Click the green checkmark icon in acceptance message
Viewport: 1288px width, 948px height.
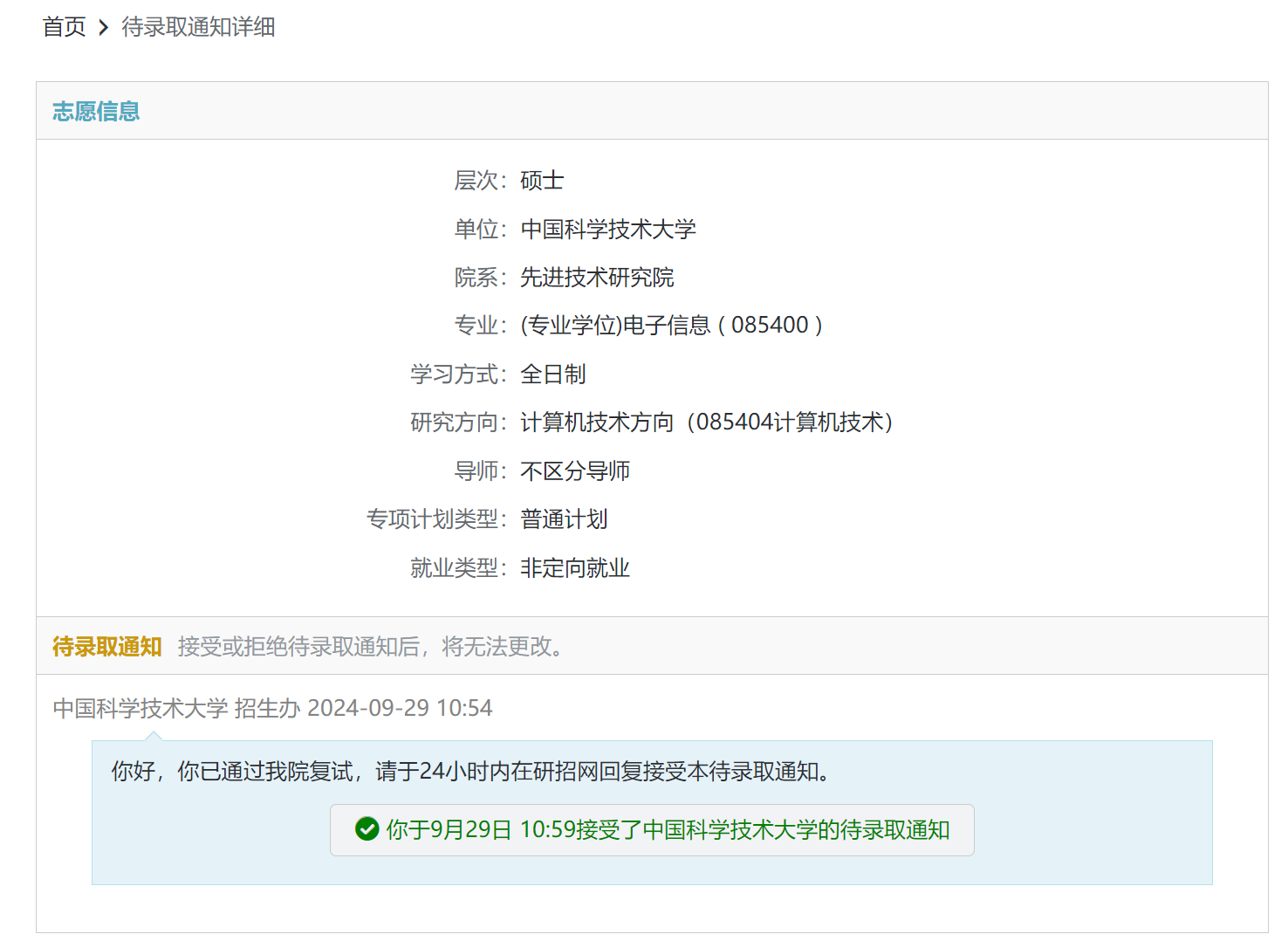click(x=367, y=829)
